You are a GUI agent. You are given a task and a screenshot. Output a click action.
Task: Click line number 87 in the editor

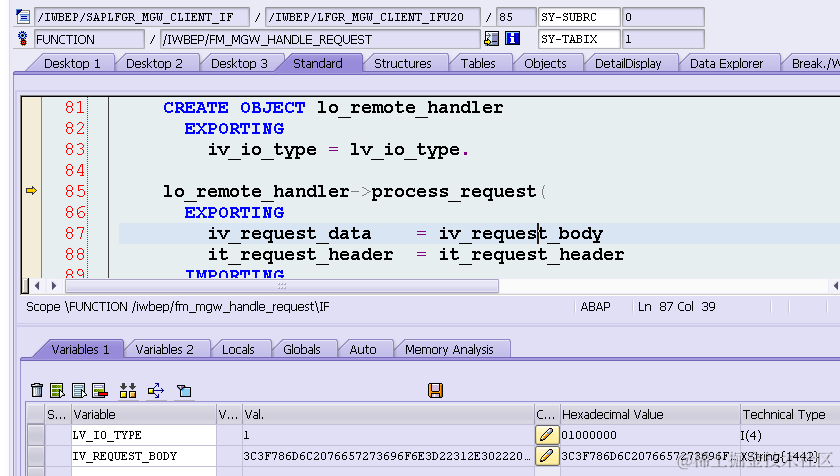click(75, 233)
